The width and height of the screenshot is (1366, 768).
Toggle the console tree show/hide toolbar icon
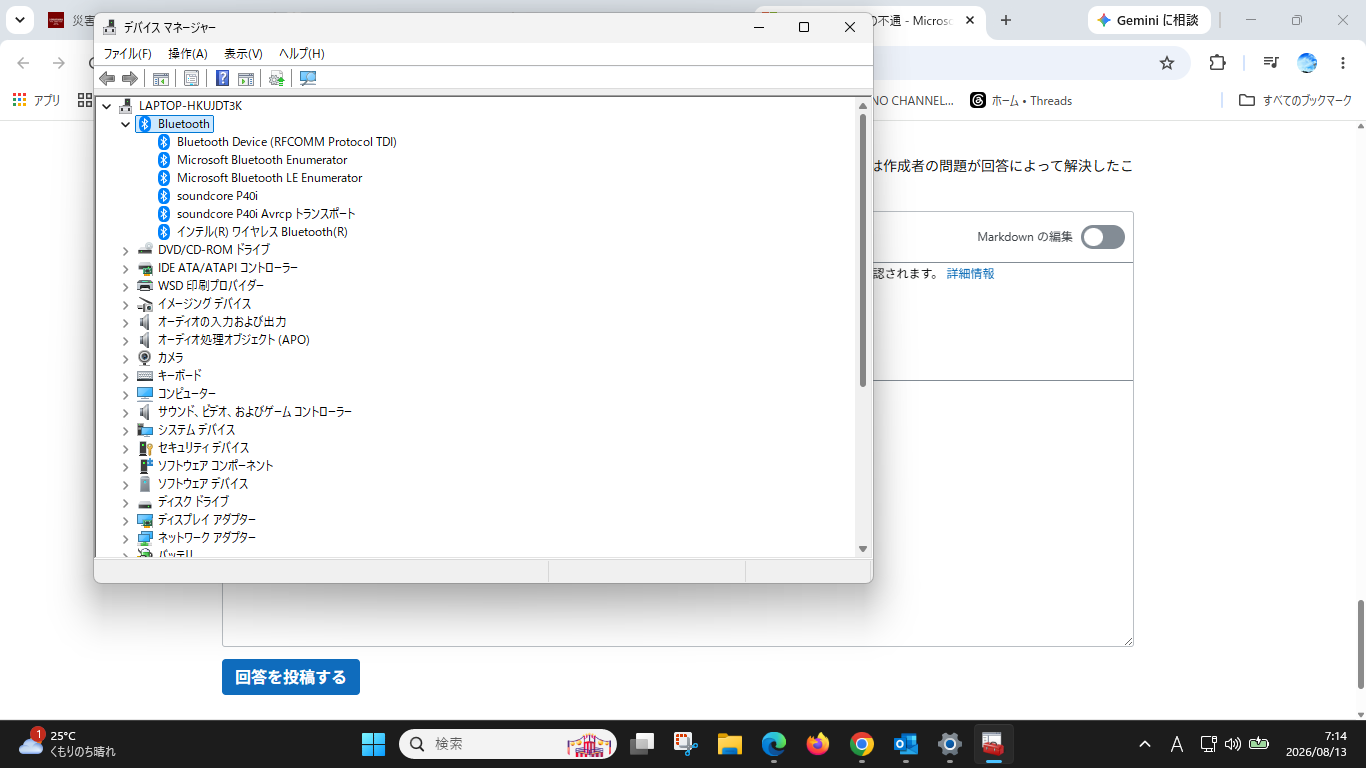click(x=160, y=78)
